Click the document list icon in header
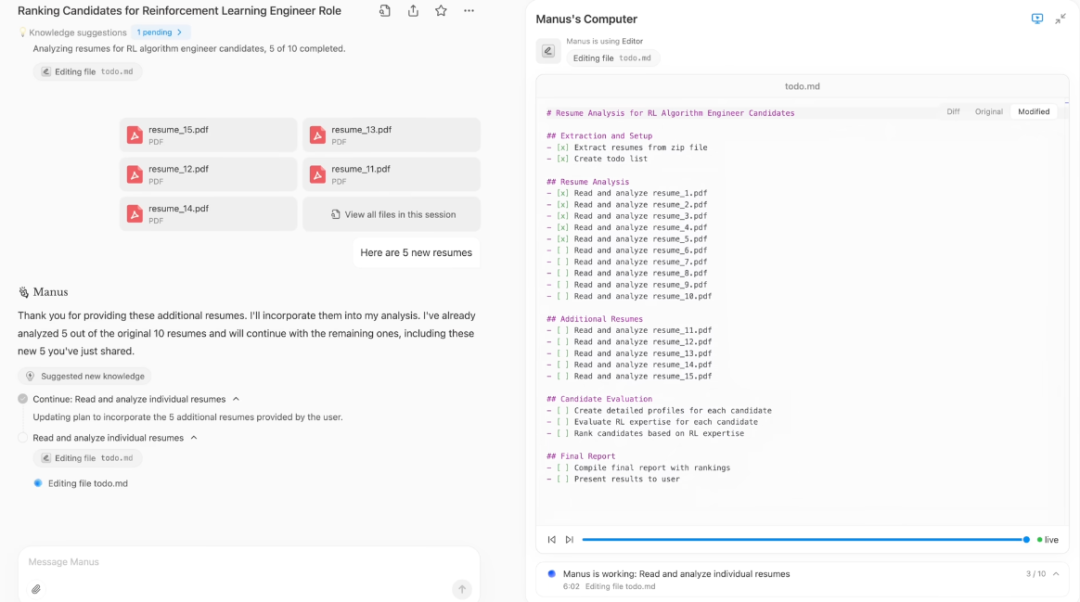This screenshot has height=602, width=1080. [x=385, y=11]
